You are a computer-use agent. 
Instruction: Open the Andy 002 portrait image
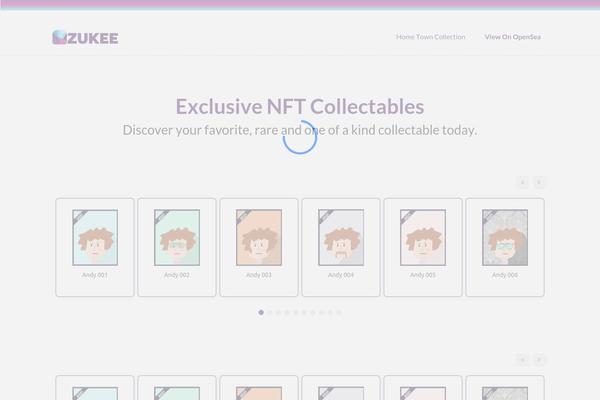pyautogui.click(x=177, y=237)
